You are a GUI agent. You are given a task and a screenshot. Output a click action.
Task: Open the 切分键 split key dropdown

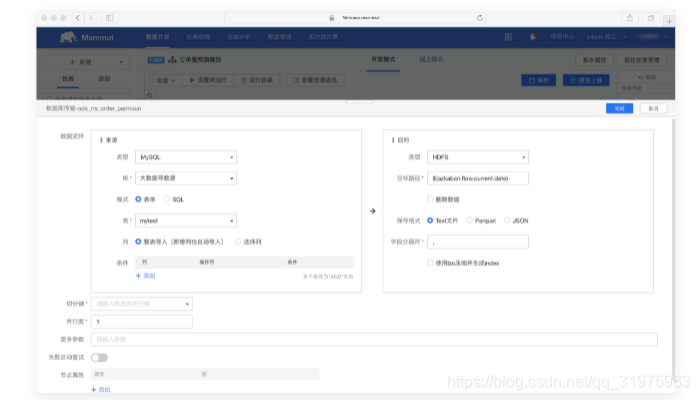click(x=142, y=304)
